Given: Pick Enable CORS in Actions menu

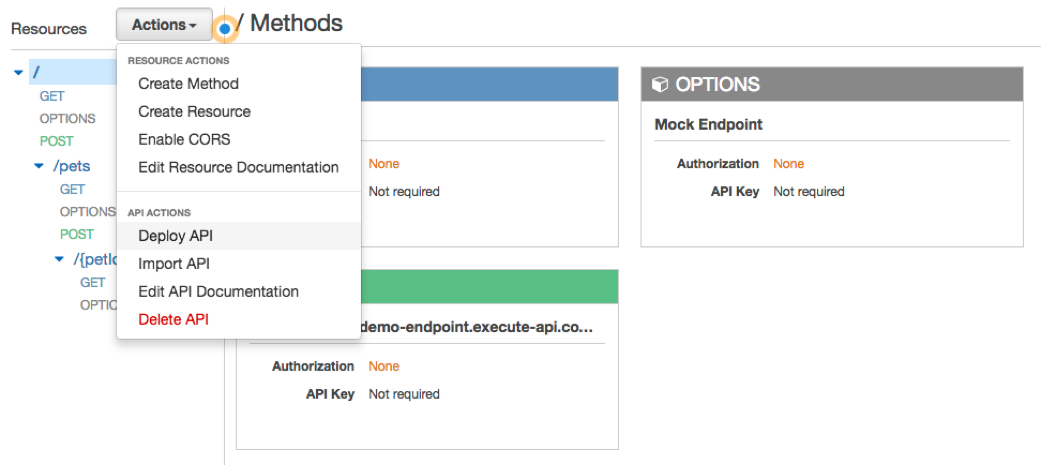Looking at the screenshot, I should 184,140.
